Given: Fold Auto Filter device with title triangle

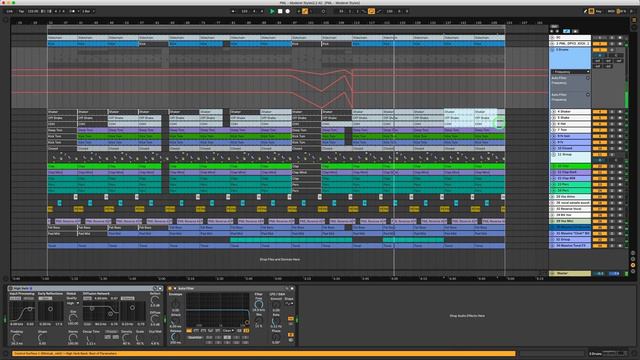Looking at the screenshot, I should [x=175, y=288].
